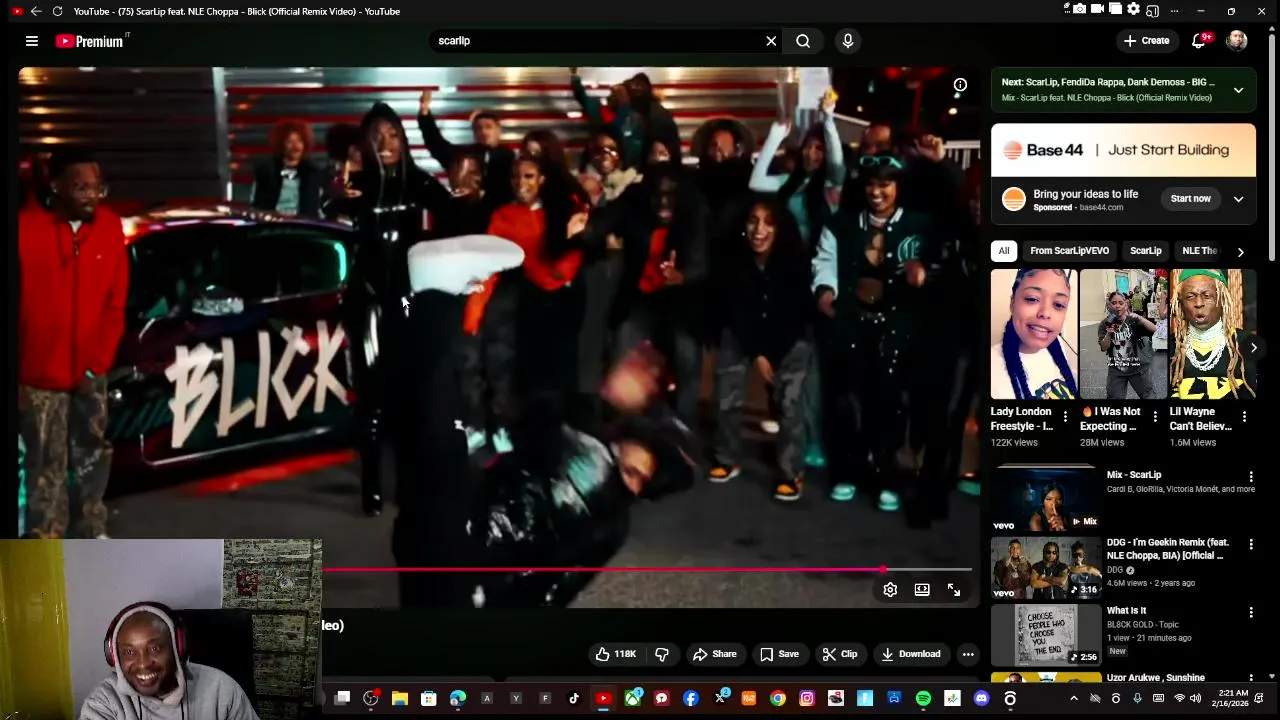Show next shorts with right arrow
The height and width of the screenshot is (720, 1280).
tap(1253, 348)
